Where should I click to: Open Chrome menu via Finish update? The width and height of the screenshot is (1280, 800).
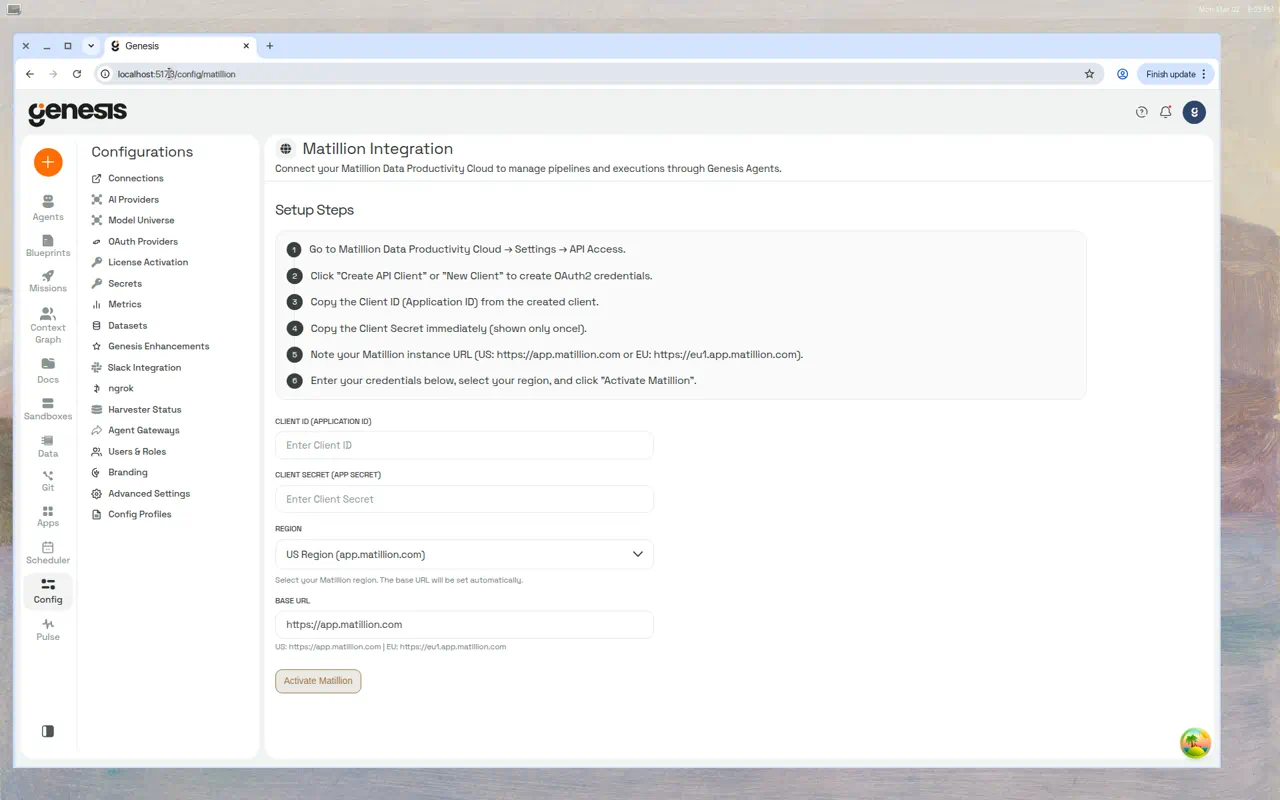[x=1175, y=74]
